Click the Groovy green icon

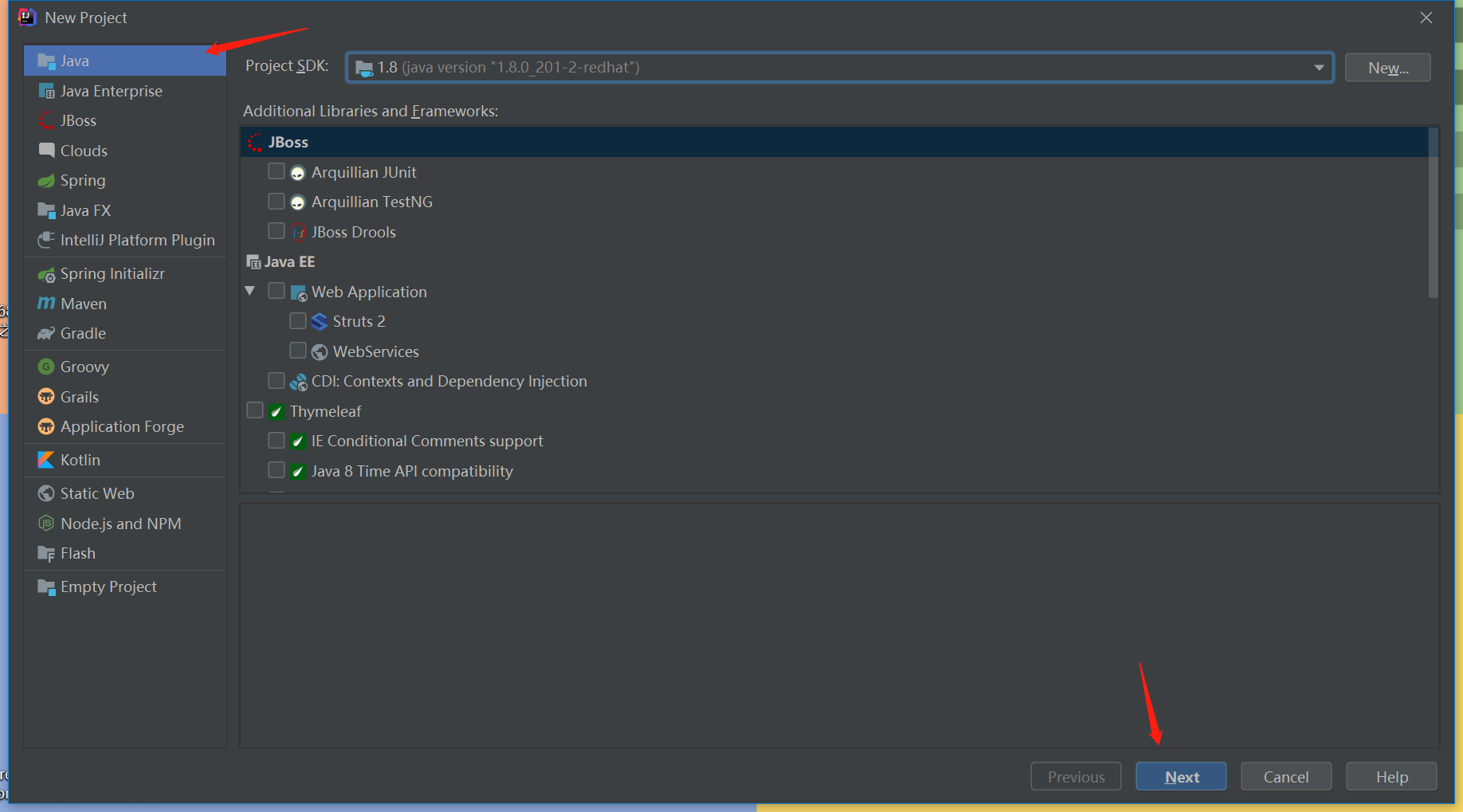(x=46, y=367)
